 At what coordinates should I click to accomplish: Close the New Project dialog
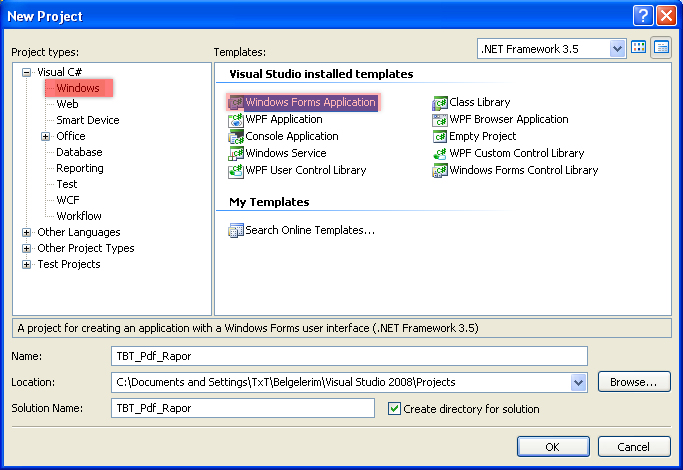pos(666,16)
